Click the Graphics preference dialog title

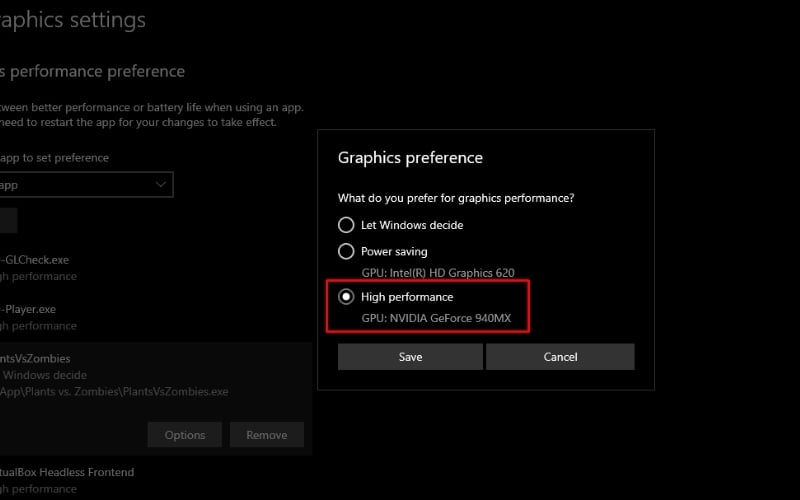pyautogui.click(x=410, y=158)
